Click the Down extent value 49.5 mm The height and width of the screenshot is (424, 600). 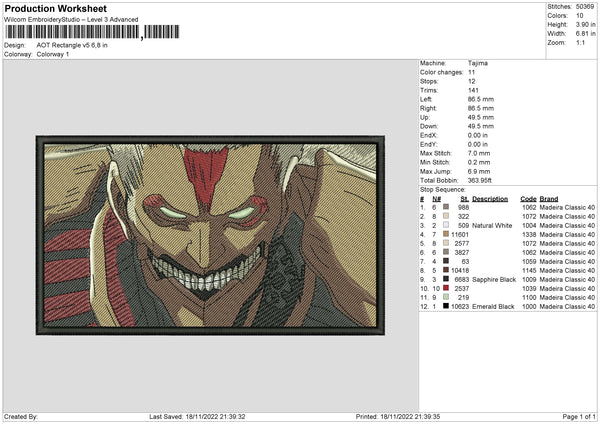481,126
